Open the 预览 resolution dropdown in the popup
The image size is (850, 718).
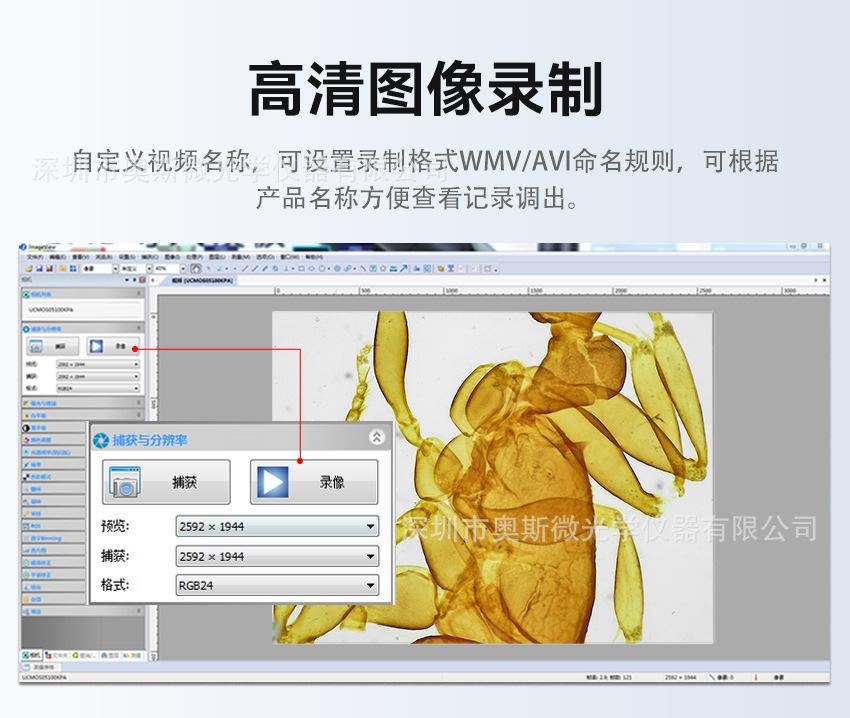point(371,526)
